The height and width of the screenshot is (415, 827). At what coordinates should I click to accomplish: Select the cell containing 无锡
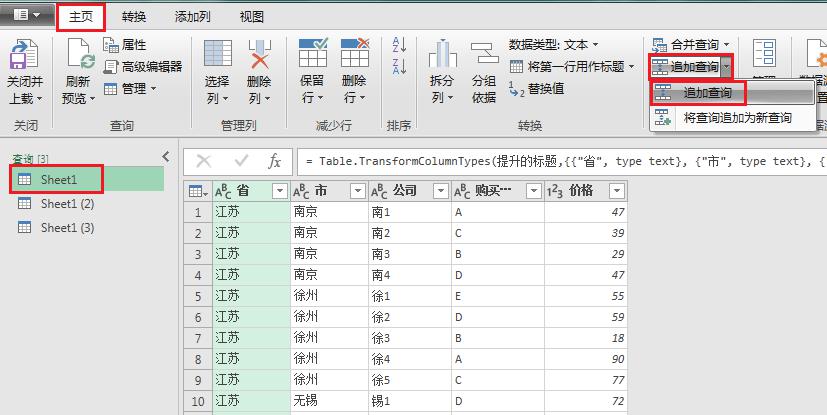[329, 401]
